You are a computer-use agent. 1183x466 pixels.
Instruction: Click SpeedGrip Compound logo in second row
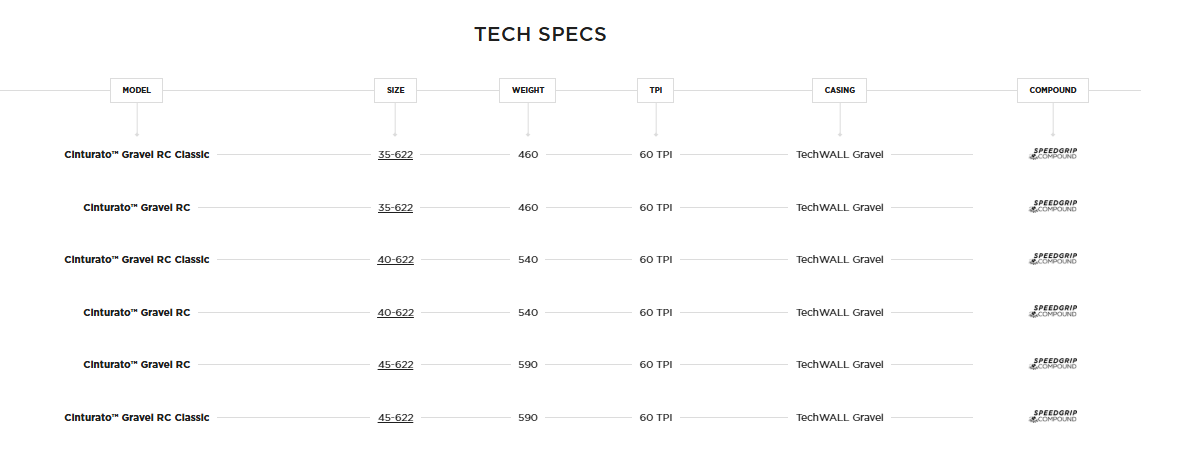[x=1053, y=207]
